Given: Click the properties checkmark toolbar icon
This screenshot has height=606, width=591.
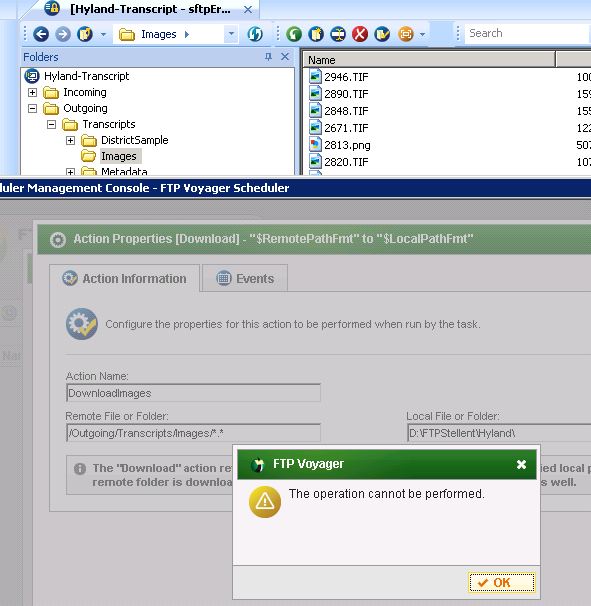Looking at the screenshot, I should click(x=382, y=34).
